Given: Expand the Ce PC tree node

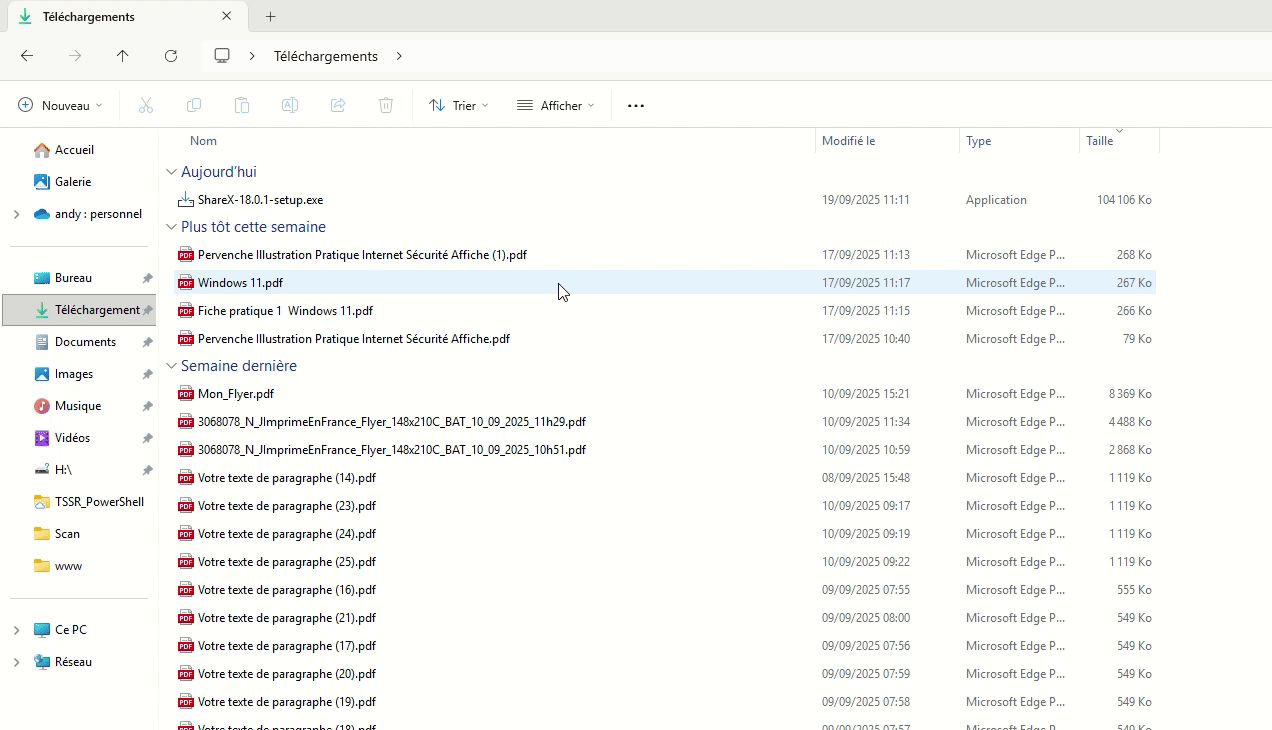Looking at the screenshot, I should click(16, 630).
